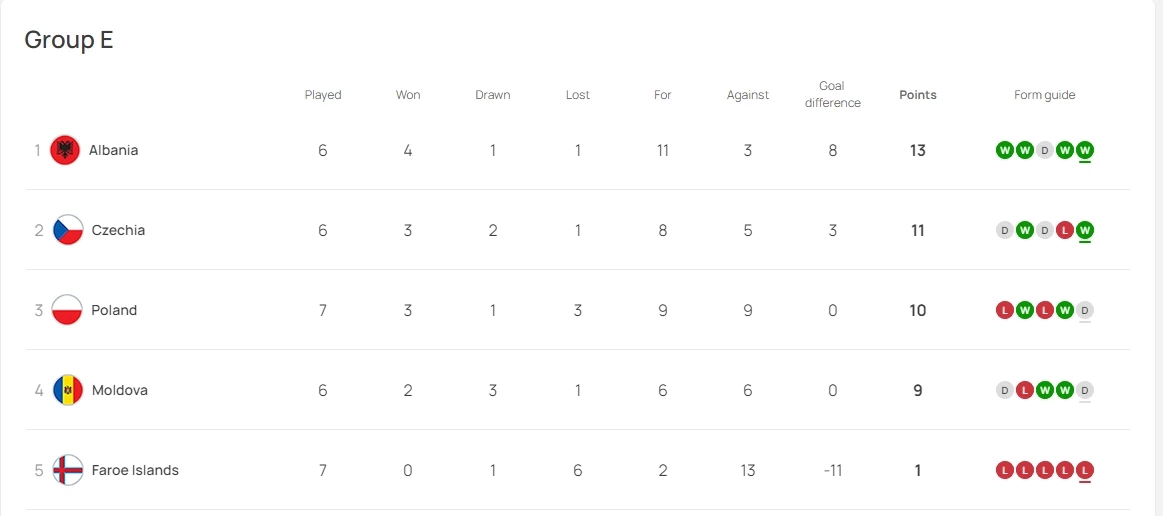Image resolution: width=1163 pixels, height=516 pixels.
Task: Click the Faroe Islands flag icon
Action: (x=68, y=470)
